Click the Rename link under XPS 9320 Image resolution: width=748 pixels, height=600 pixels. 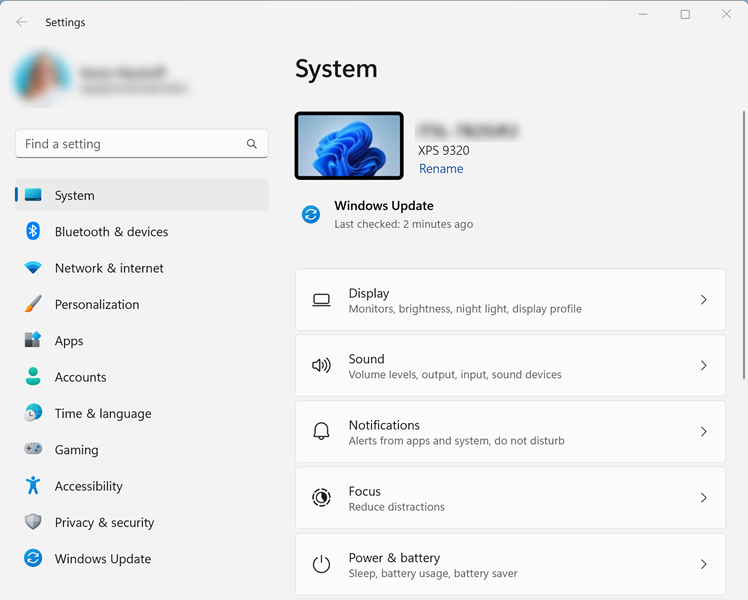click(441, 169)
